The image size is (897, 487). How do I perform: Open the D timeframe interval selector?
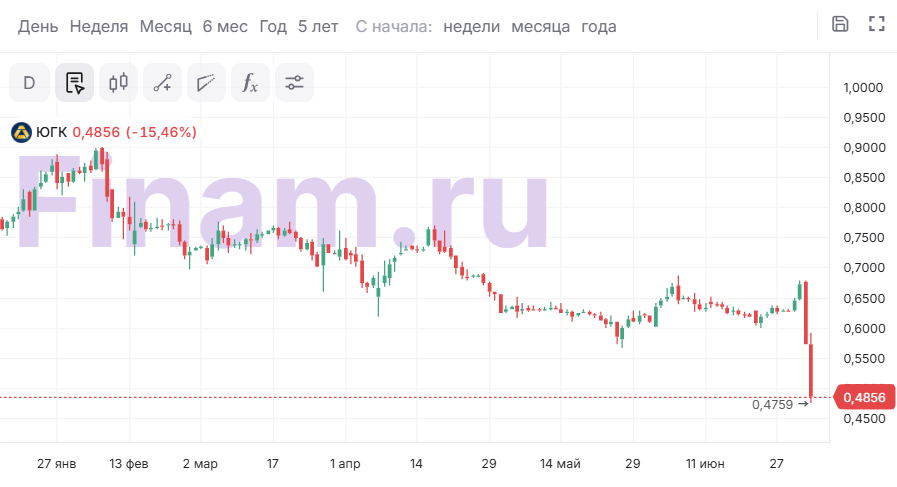(29, 83)
